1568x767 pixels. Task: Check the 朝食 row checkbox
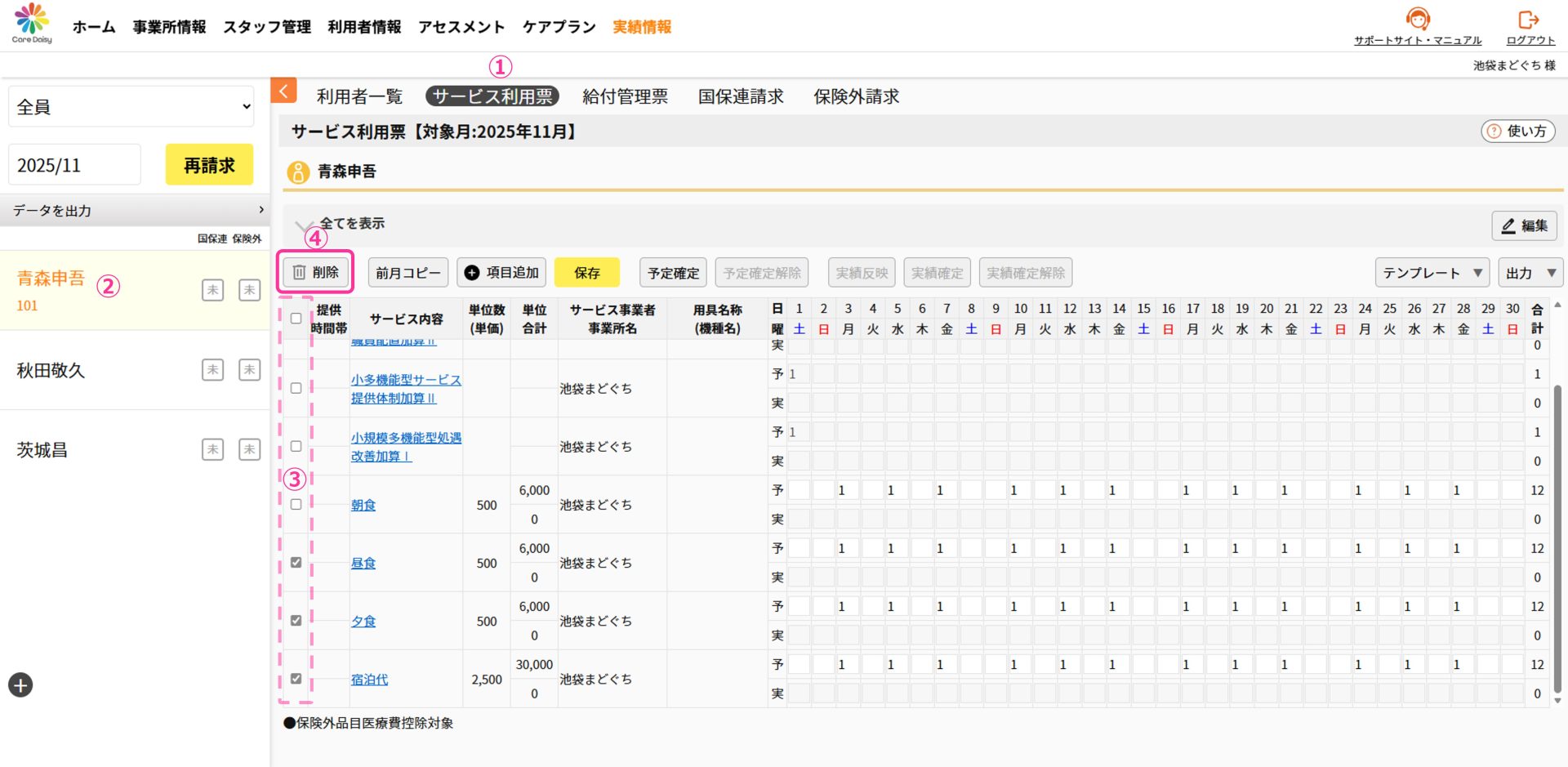click(296, 505)
